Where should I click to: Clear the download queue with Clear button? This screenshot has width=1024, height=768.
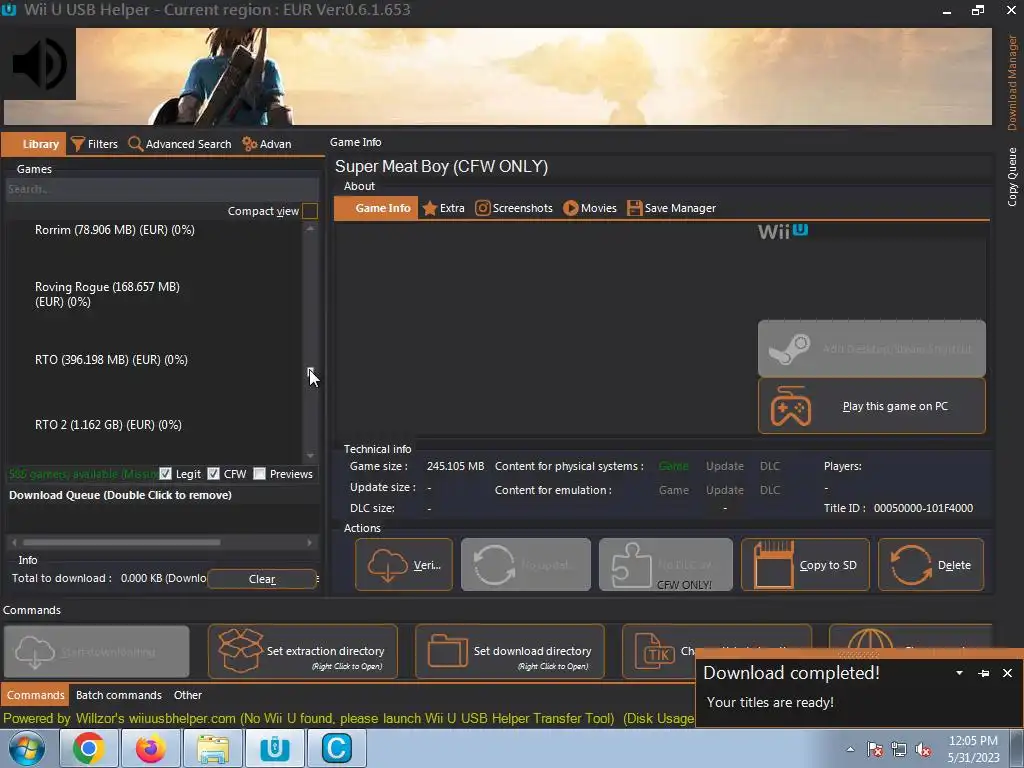pos(262,579)
